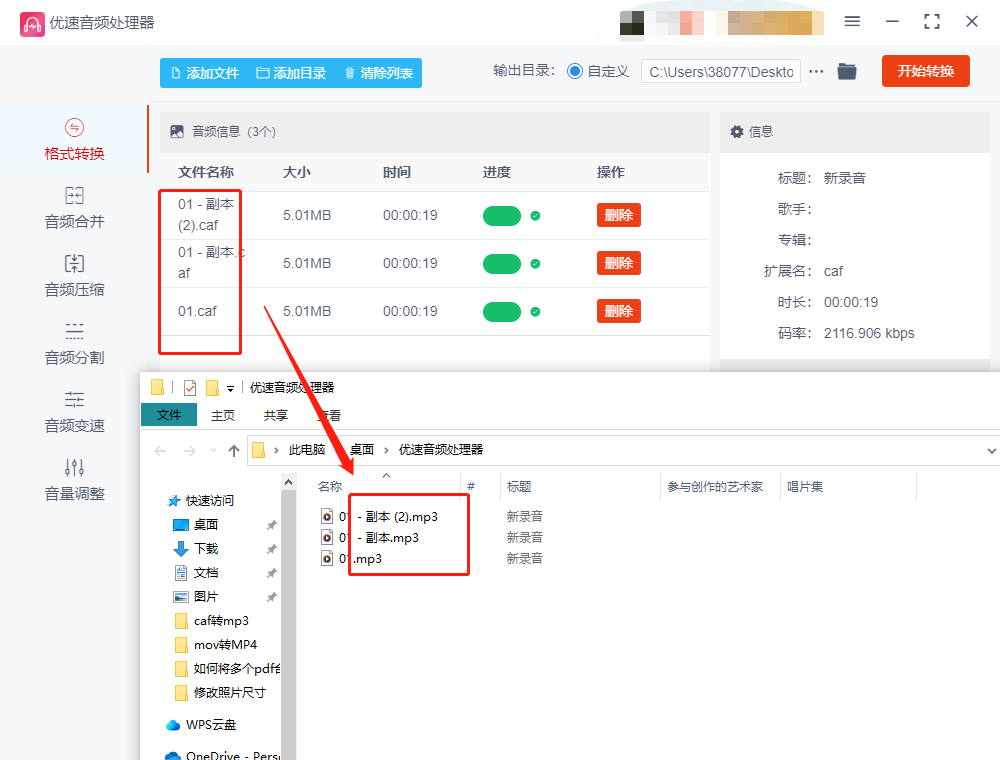
Task: Open the ... options next to the output path
Action: 817,71
